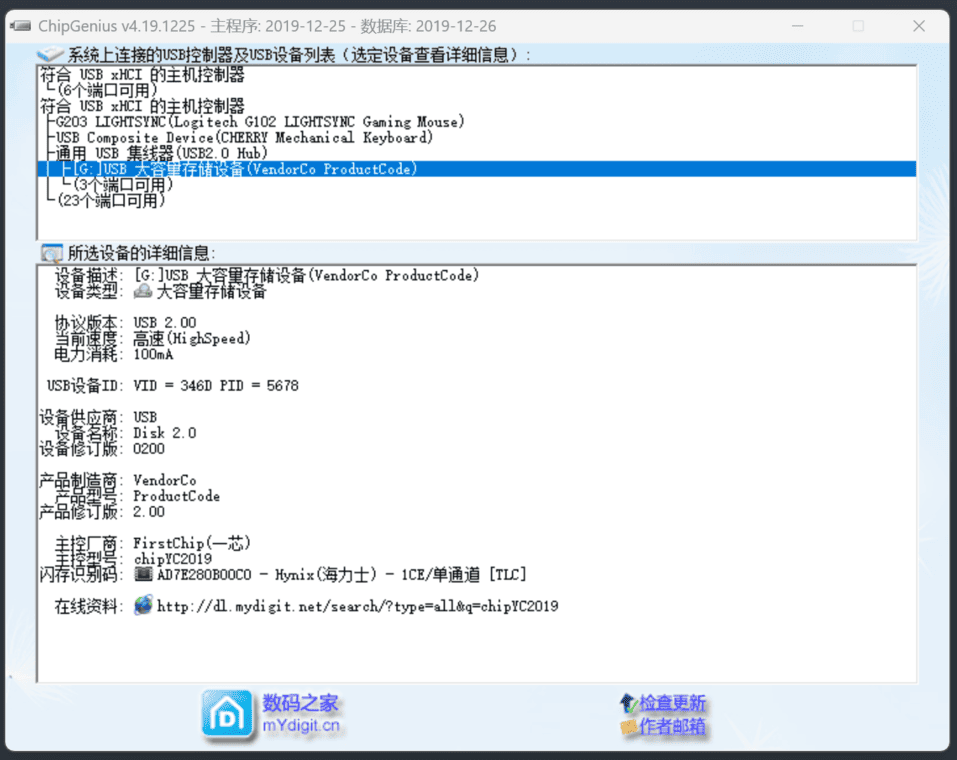Click the 作者邮箱 author email link
This screenshot has width=957, height=760.
[673, 726]
